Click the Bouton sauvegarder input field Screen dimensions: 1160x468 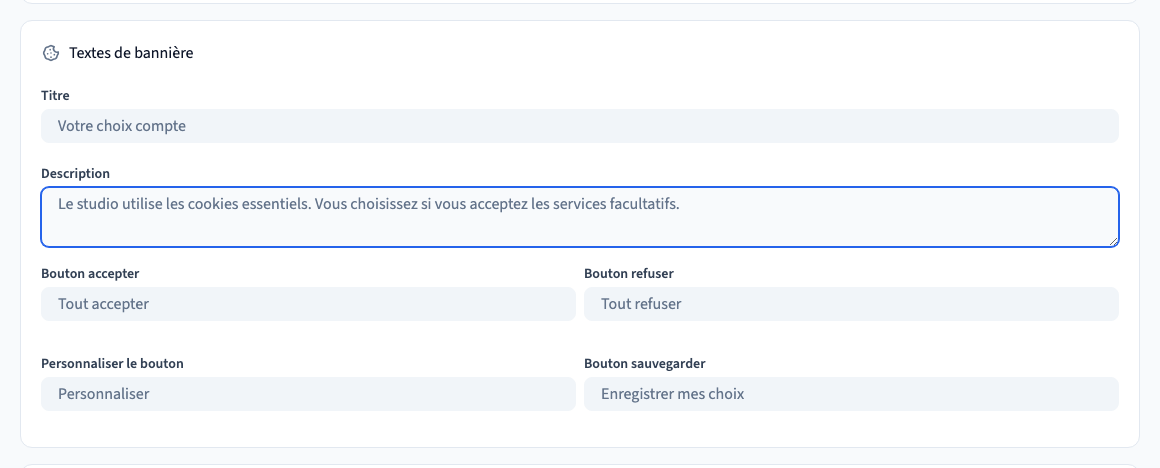pos(852,394)
